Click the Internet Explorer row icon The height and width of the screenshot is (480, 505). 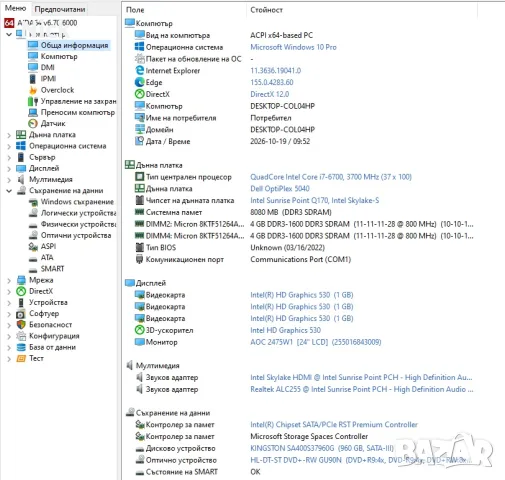pyautogui.click(x=139, y=70)
